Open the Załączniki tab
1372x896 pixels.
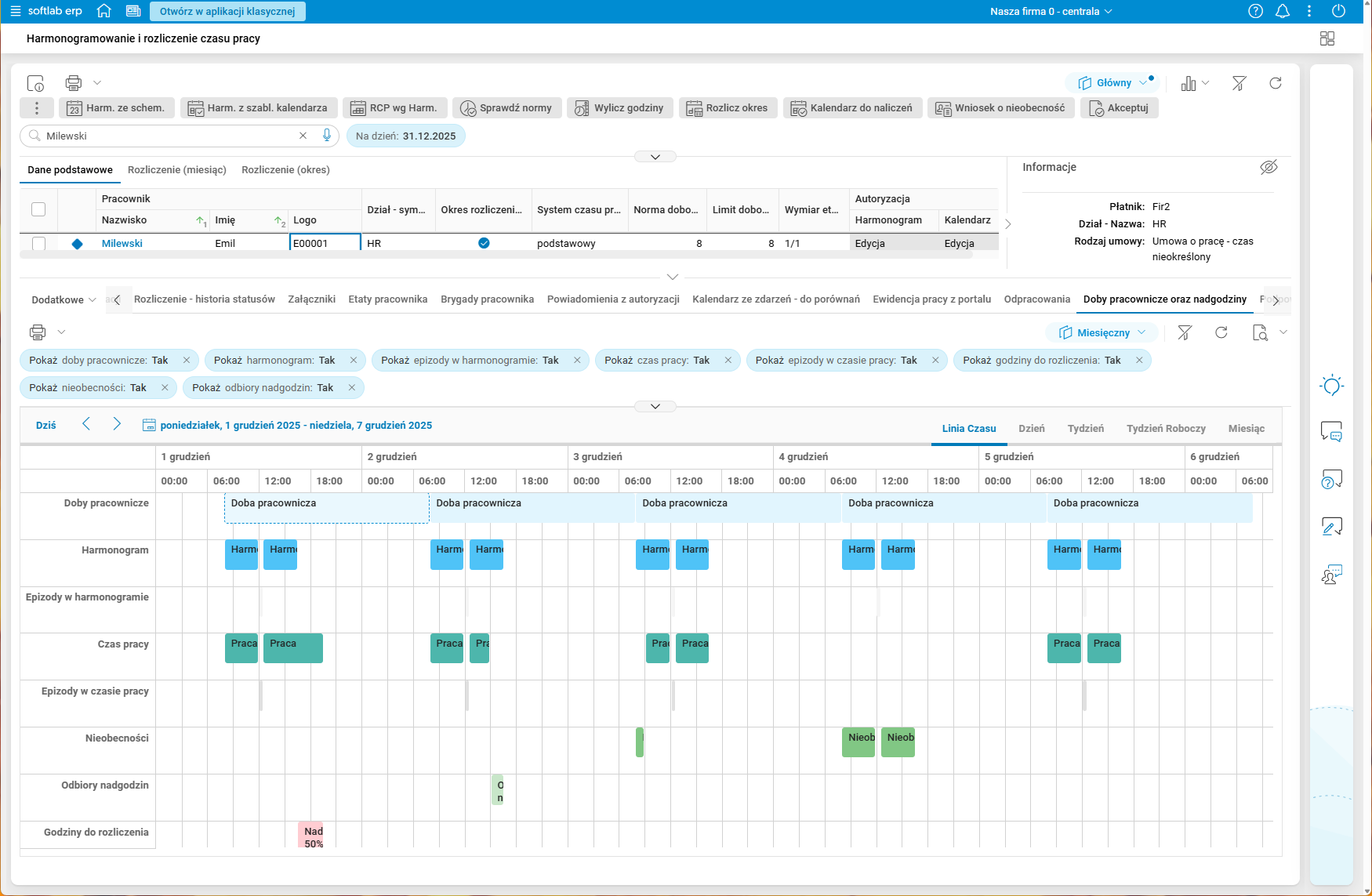tap(312, 299)
